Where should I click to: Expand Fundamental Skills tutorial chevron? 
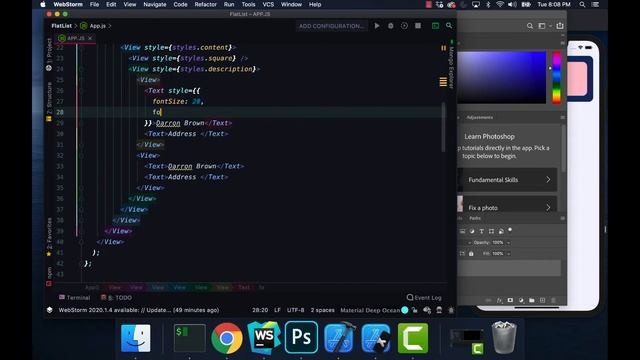(x=548, y=180)
